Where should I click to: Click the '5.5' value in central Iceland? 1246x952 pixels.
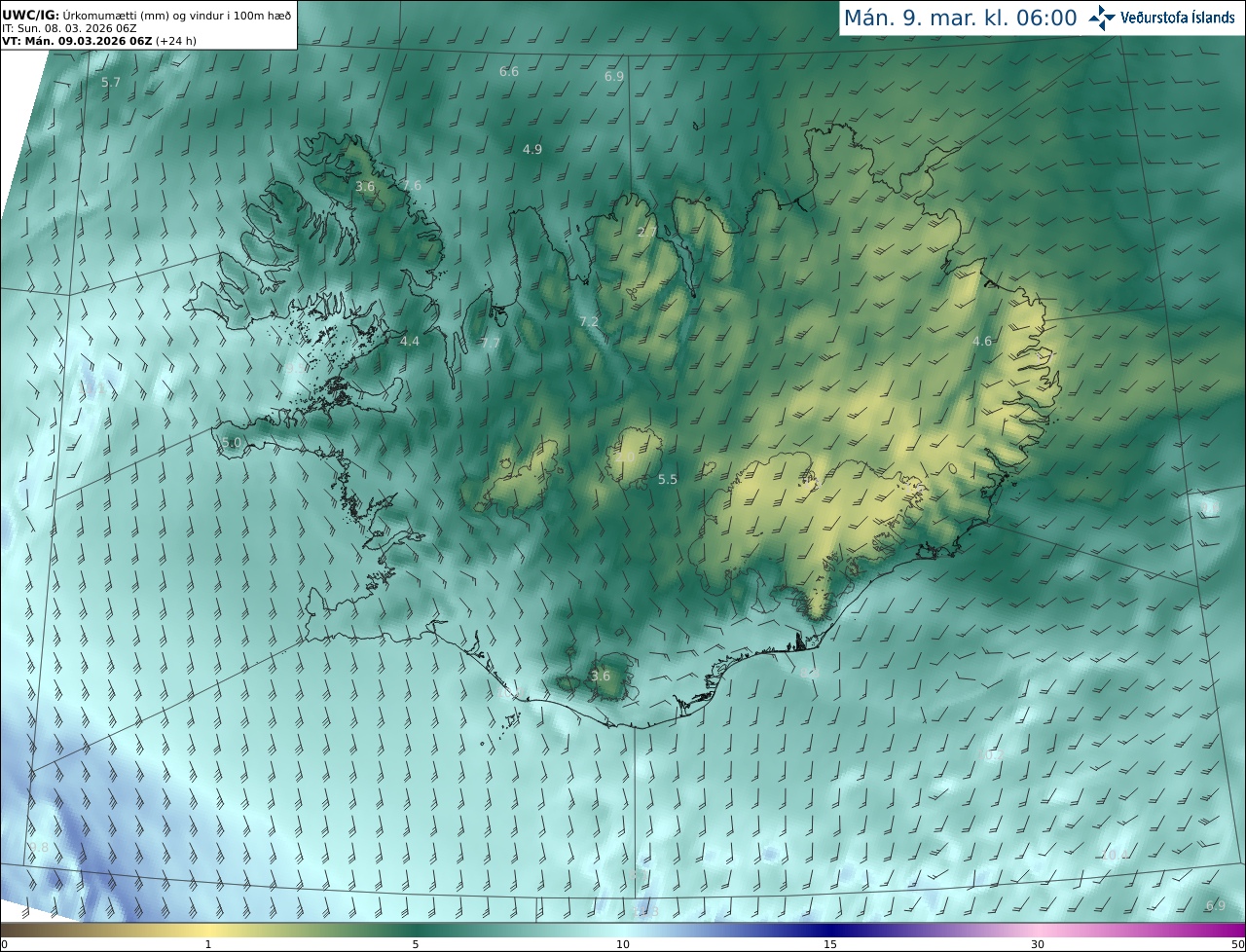click(x=668, y=479)
